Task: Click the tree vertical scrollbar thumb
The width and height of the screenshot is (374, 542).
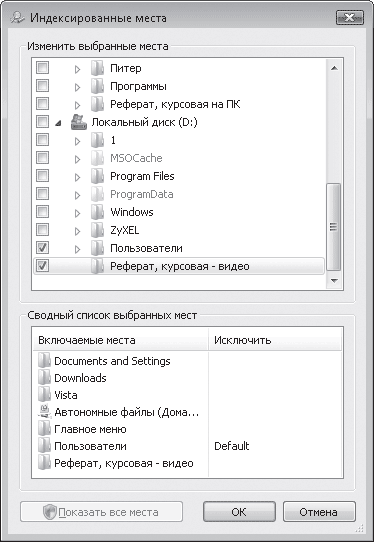Action: 334,226
